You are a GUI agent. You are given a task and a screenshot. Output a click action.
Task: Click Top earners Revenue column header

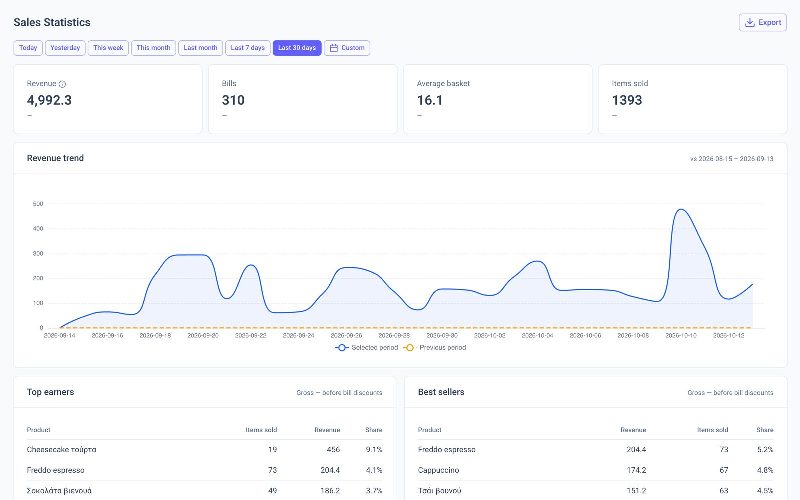(327, 430)
